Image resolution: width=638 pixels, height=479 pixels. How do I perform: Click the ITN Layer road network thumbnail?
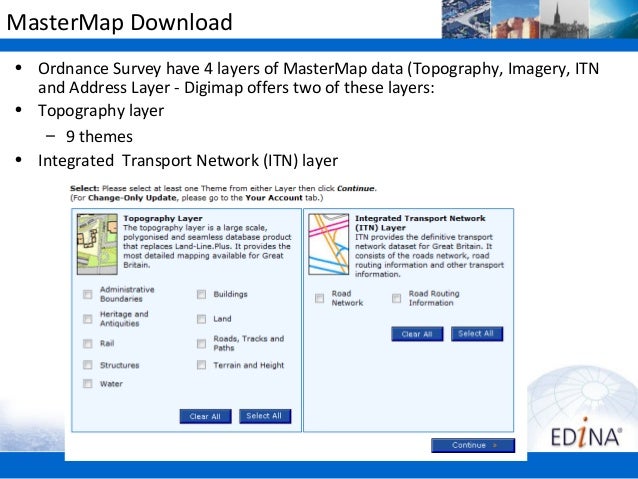click(329, 244)
